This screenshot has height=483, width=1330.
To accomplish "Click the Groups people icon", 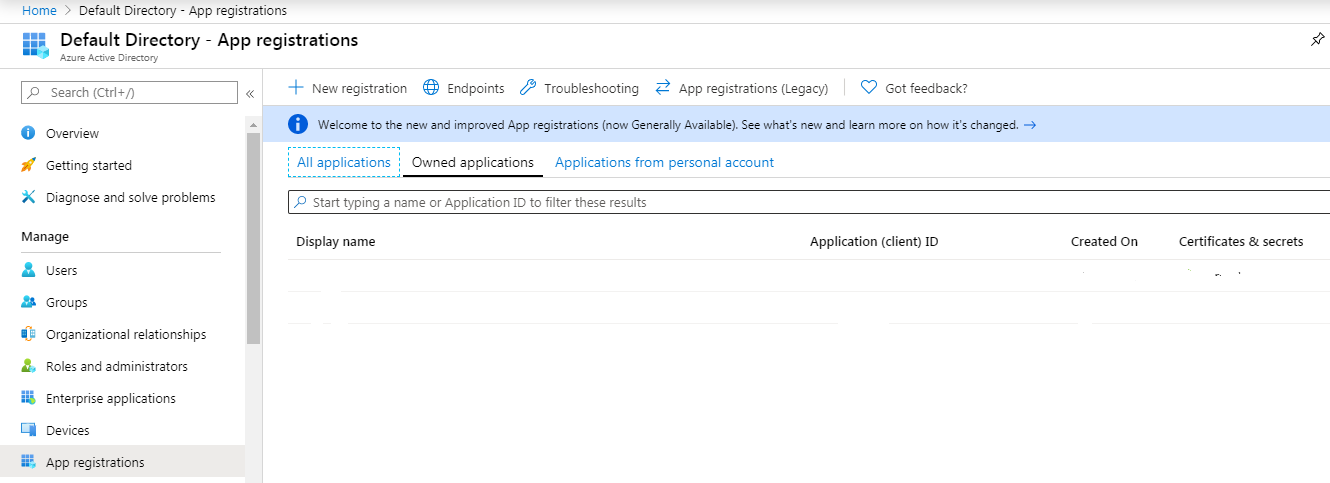I will pyautogui.click(x=28, y=302).
